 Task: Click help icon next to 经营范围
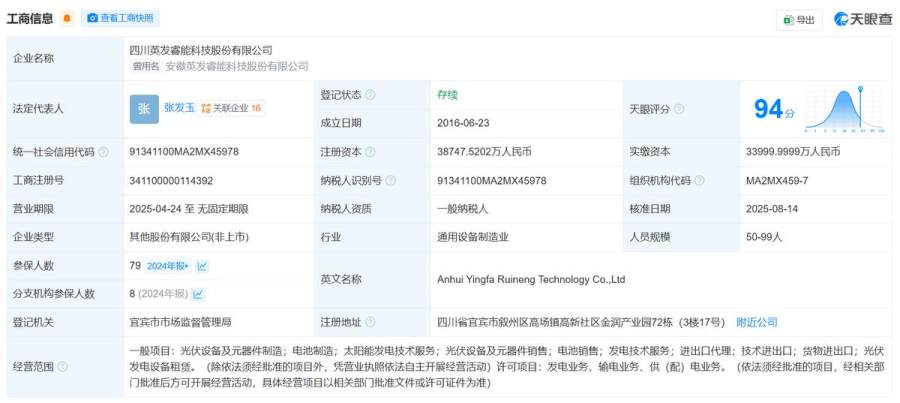[x=62, y=367]
